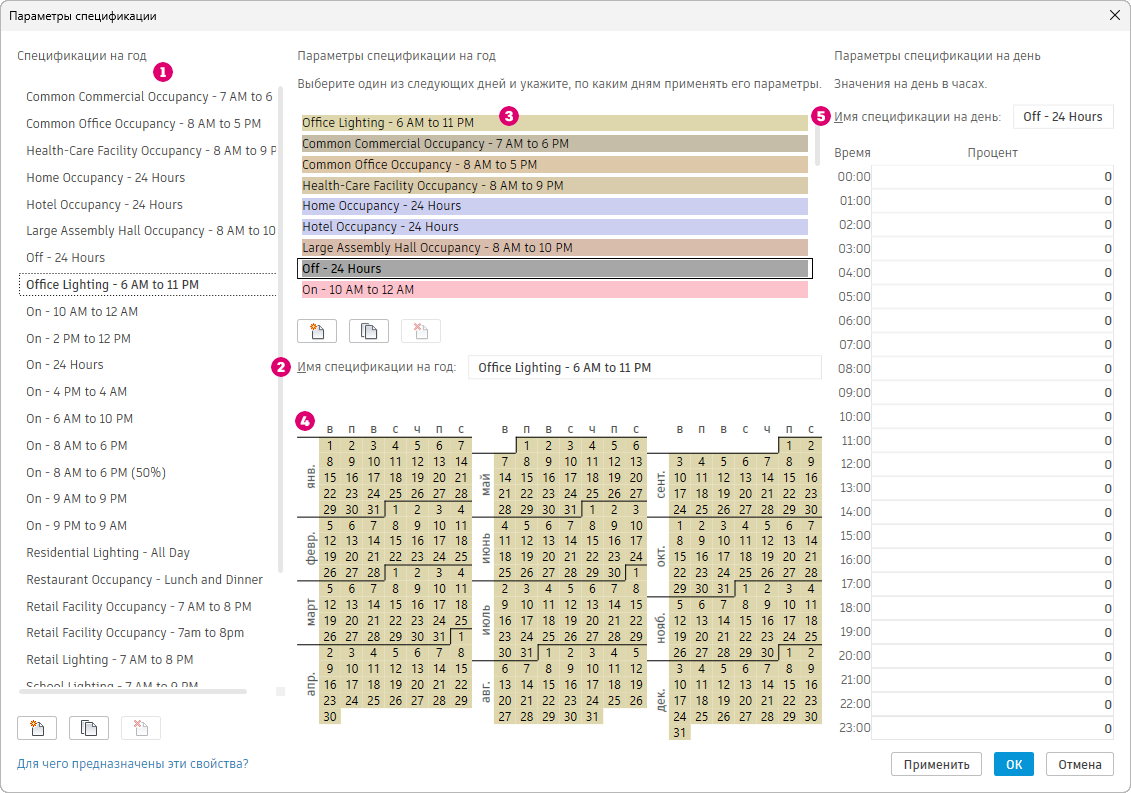Click the delete yearly schedule icon under the left list
This screenshot has width=1131, height=793.
coord(141,728)
